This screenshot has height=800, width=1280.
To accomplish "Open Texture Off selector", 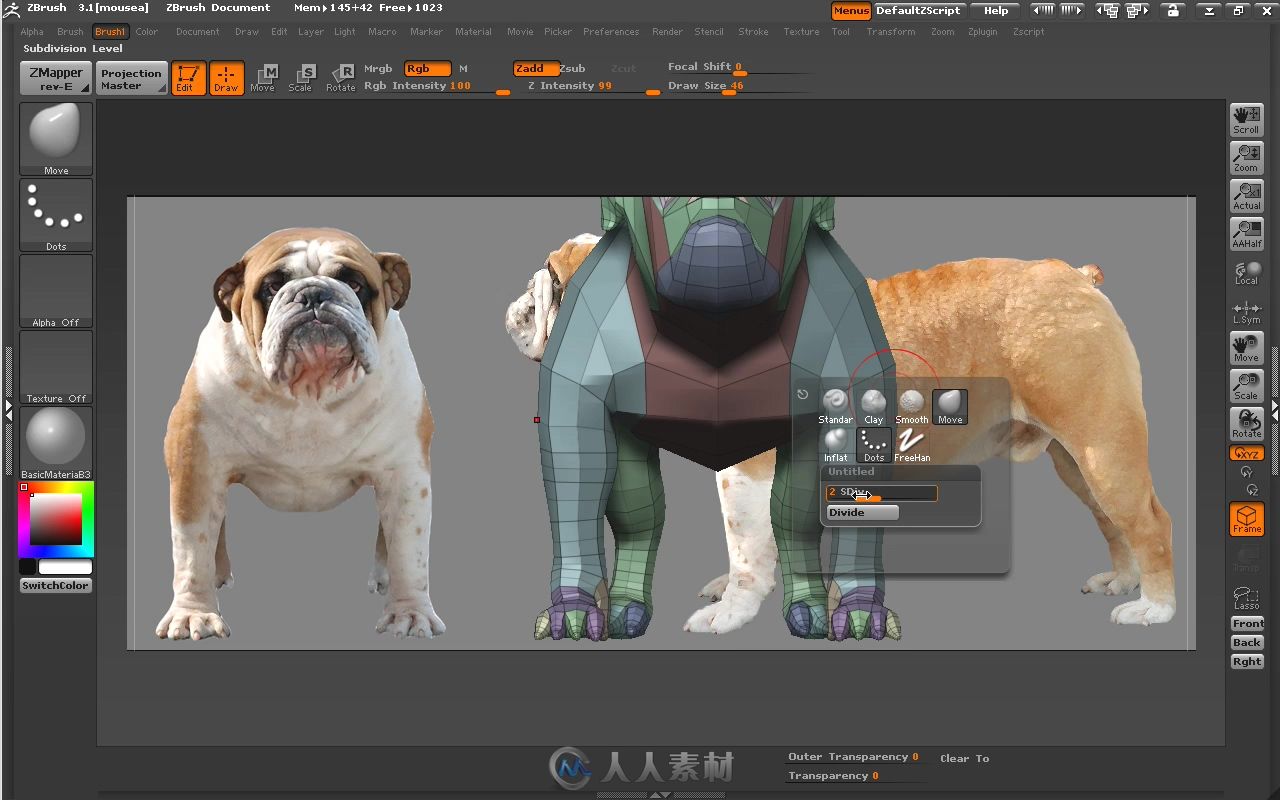I will coord(56,366).
